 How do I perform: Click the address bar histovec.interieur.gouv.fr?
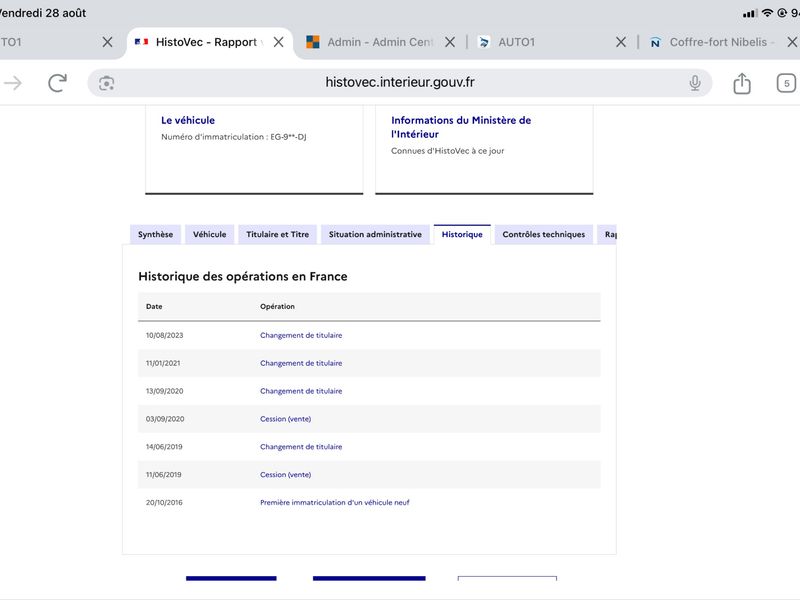(x=400, y=83)
